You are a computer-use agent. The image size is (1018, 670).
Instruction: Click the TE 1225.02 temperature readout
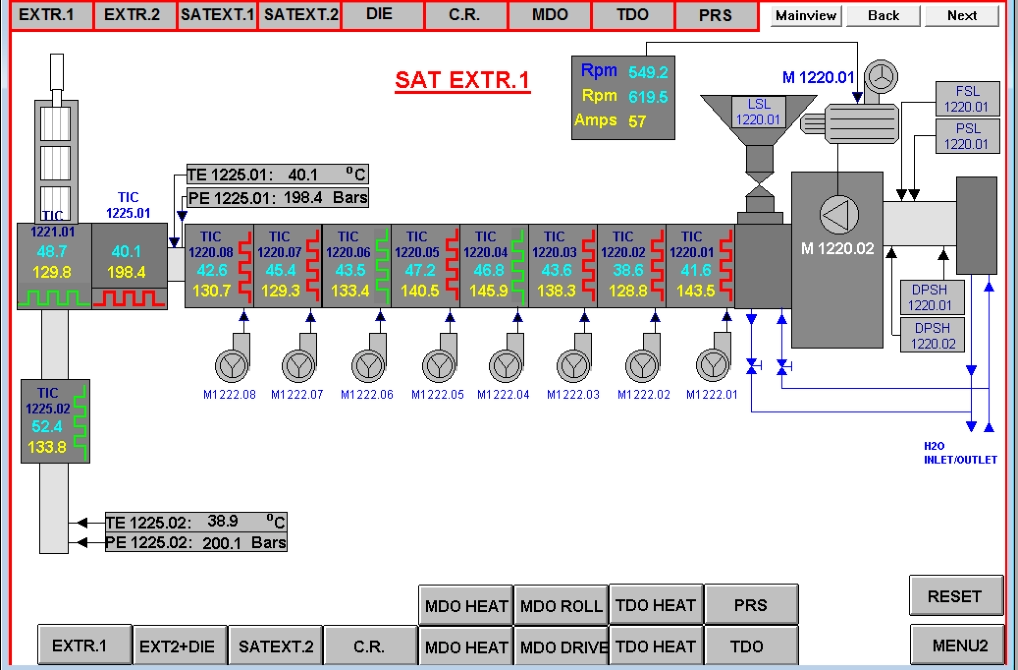click(x=196, y=522)
